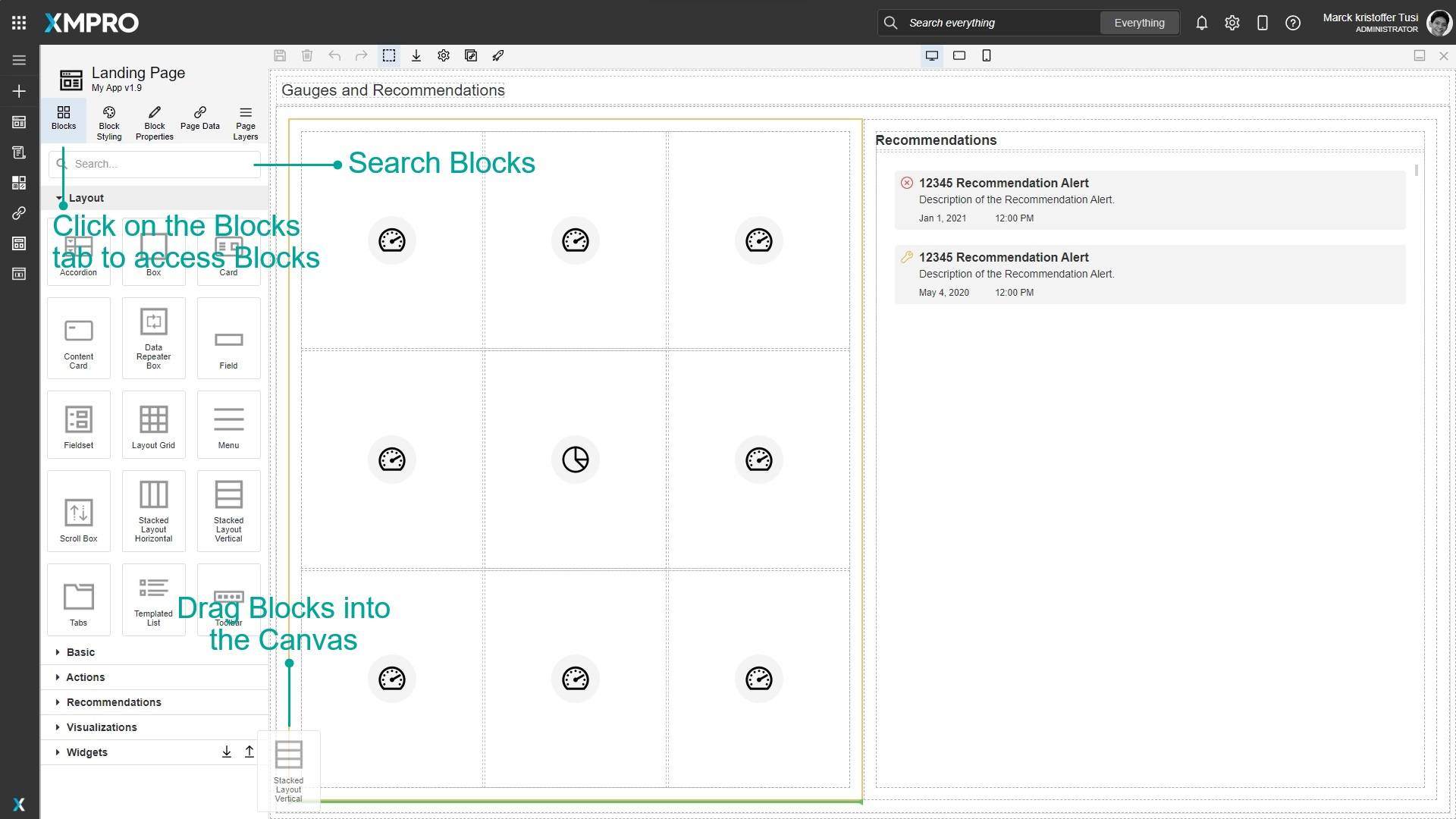The height and width of the screenshot is (819, 1456).
Task: Select the Stacked Layout Vertical block
Action: pos(228,510)
